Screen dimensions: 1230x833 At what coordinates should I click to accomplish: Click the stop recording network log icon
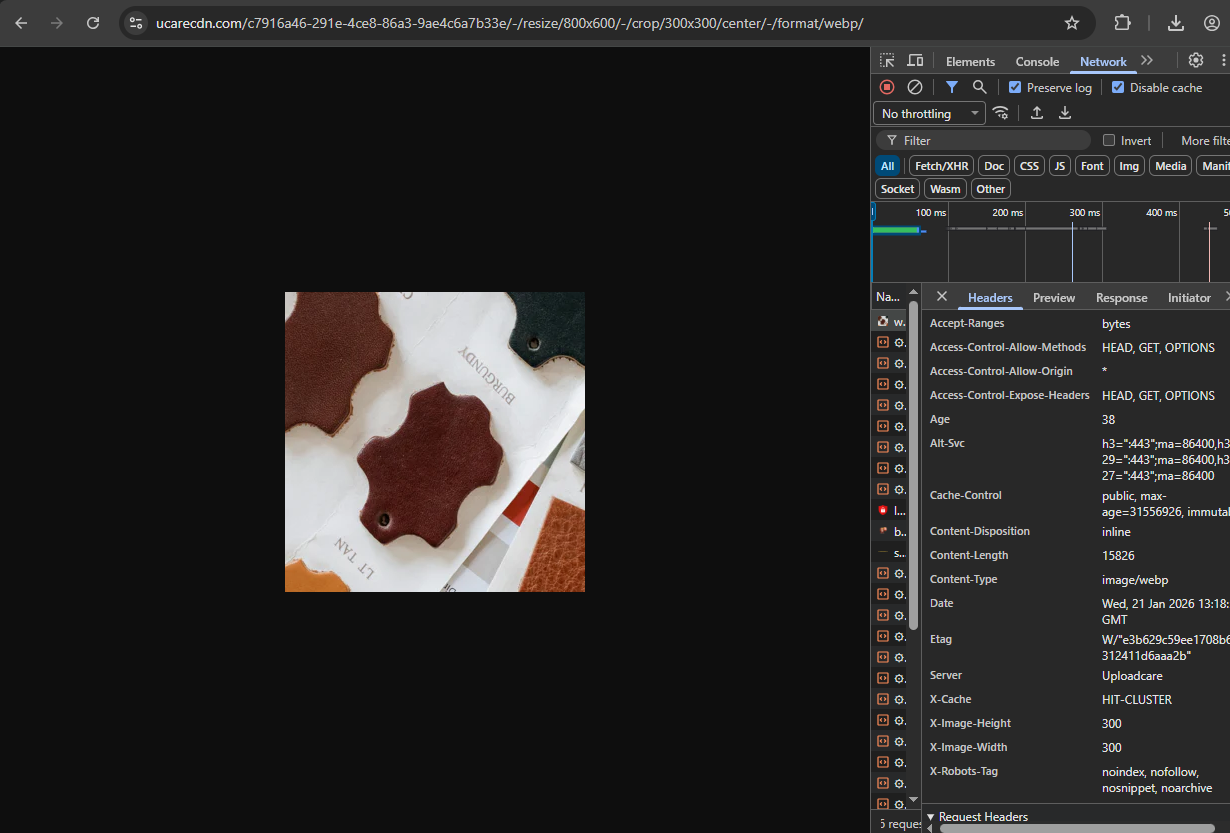click(887, 88)
